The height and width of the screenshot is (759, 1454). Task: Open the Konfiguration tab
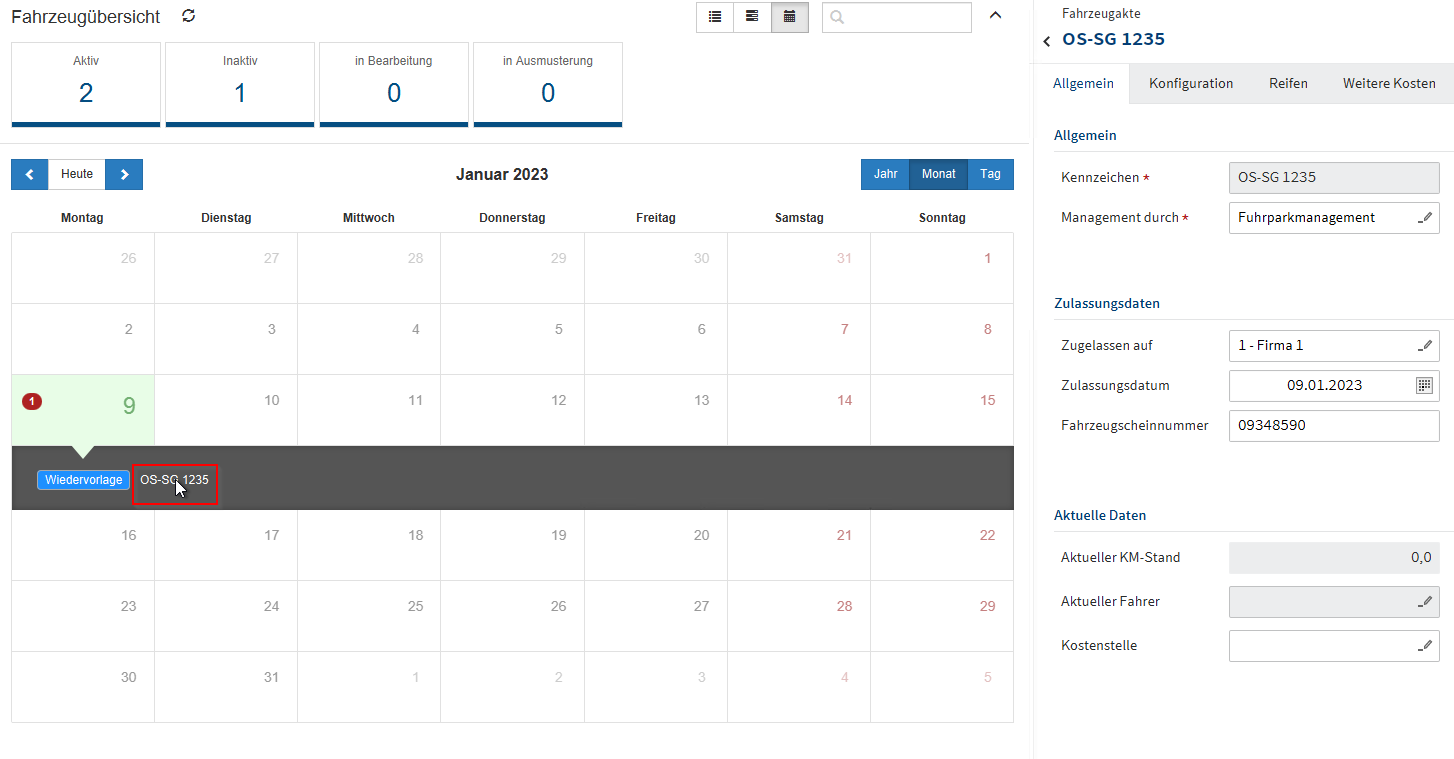(x=1190, y=84)
